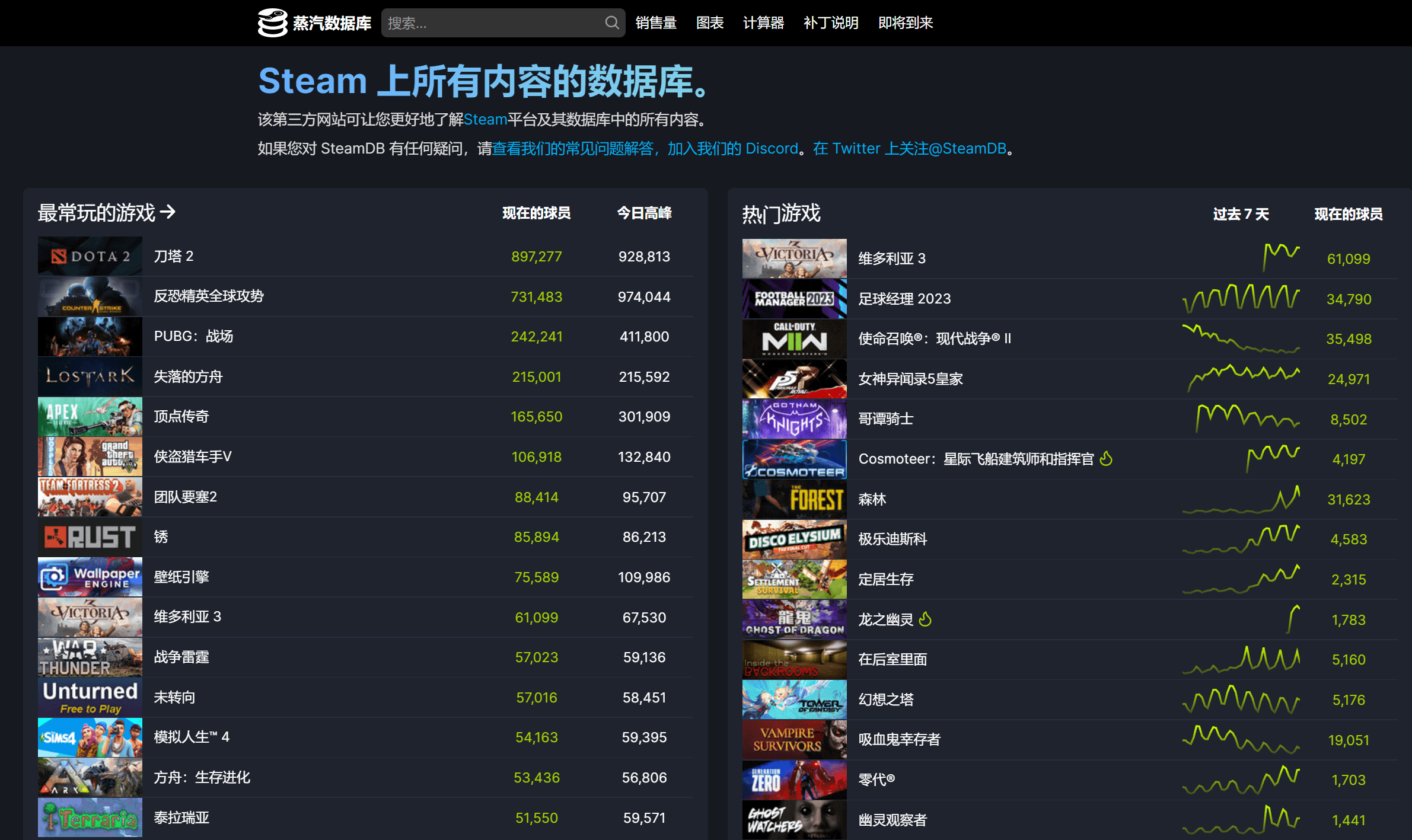
Task: Open the Ghost Watchers thumbnail
Action: [795, 820]
